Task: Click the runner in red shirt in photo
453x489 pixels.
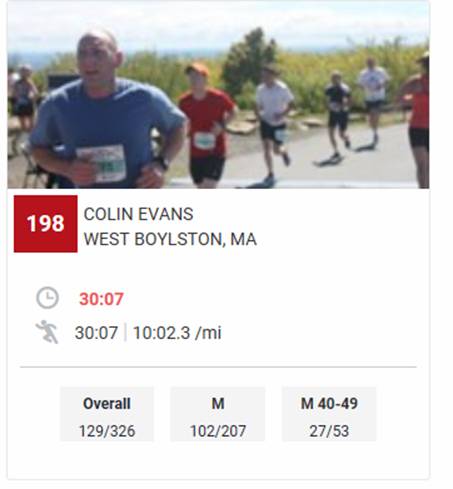Action: 206,125
